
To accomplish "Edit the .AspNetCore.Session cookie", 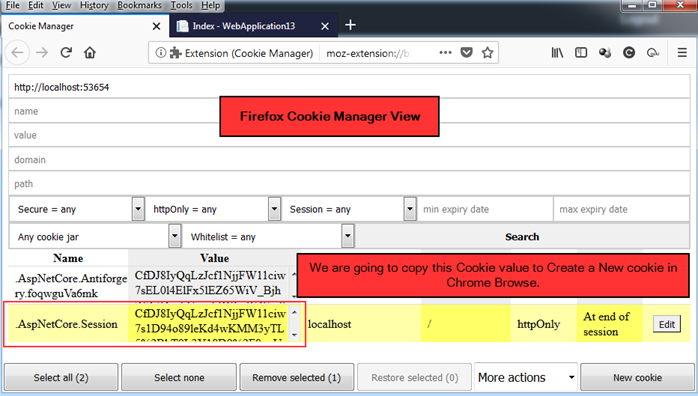I will [x=667, y=324].
